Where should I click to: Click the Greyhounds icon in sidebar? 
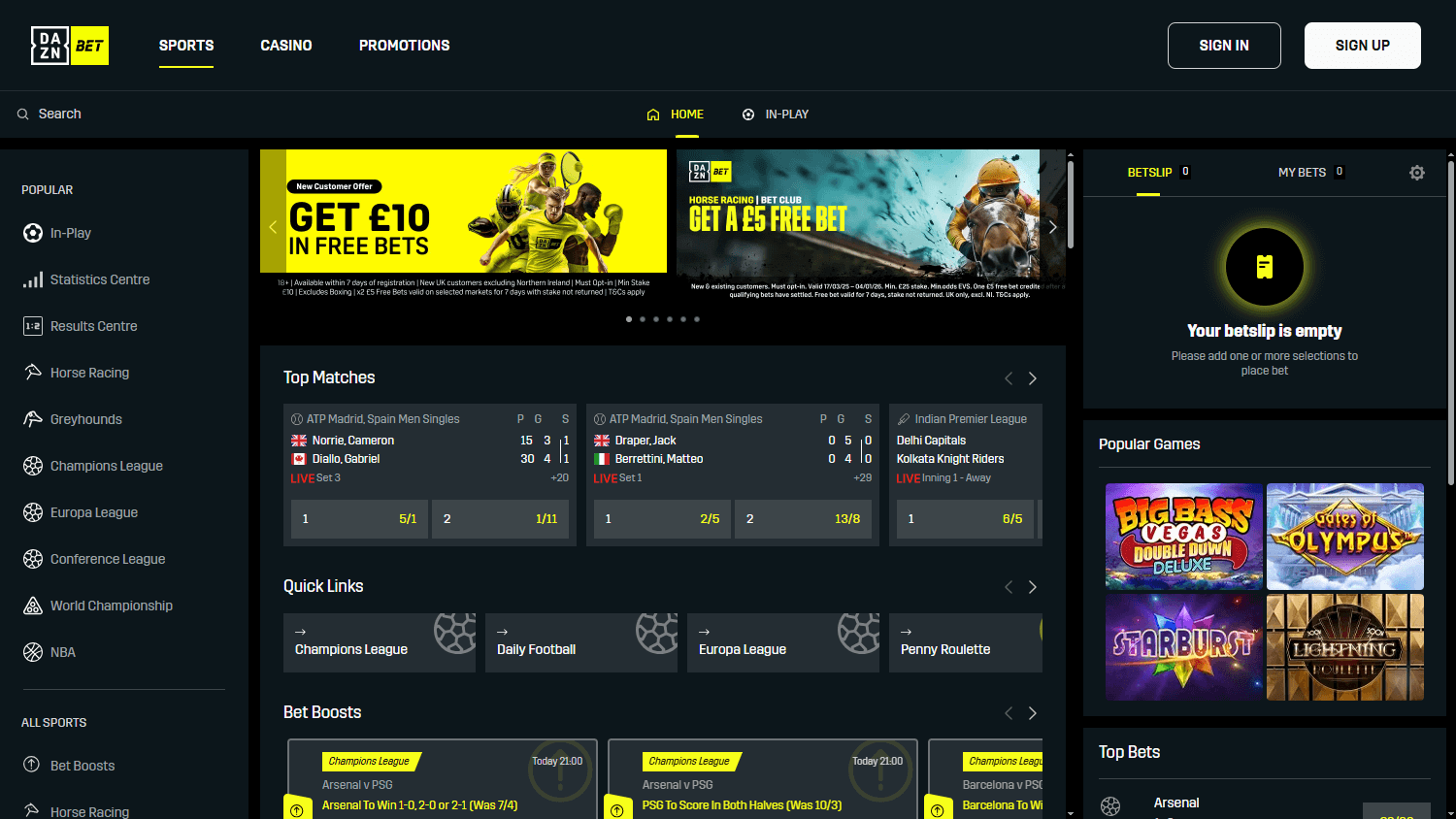coord(33,419)
